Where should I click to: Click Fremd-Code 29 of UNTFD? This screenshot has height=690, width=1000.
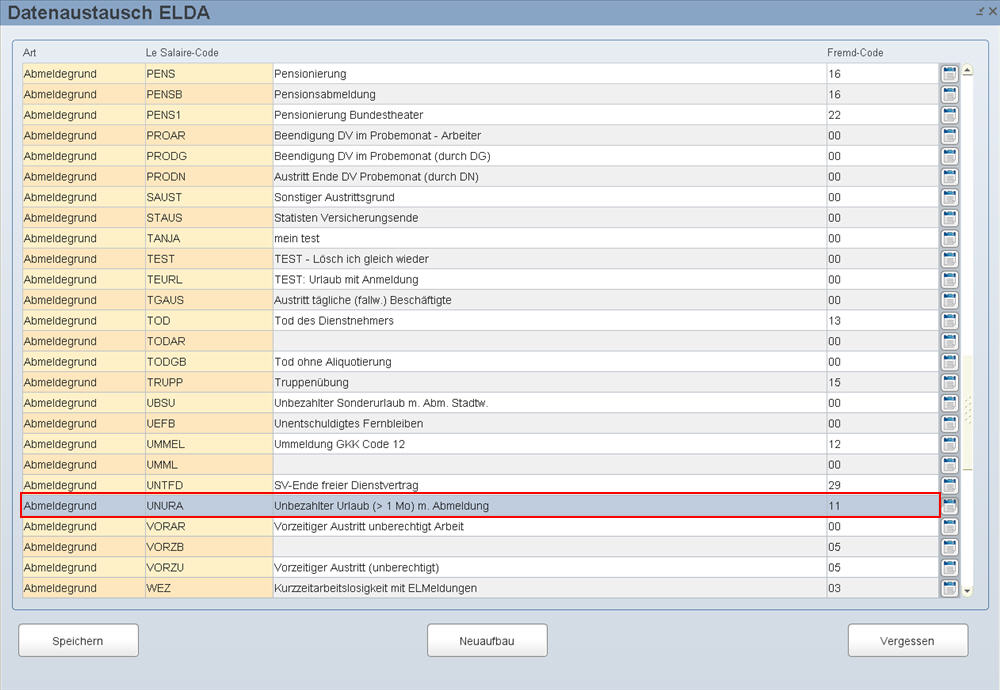coord(883,485)
